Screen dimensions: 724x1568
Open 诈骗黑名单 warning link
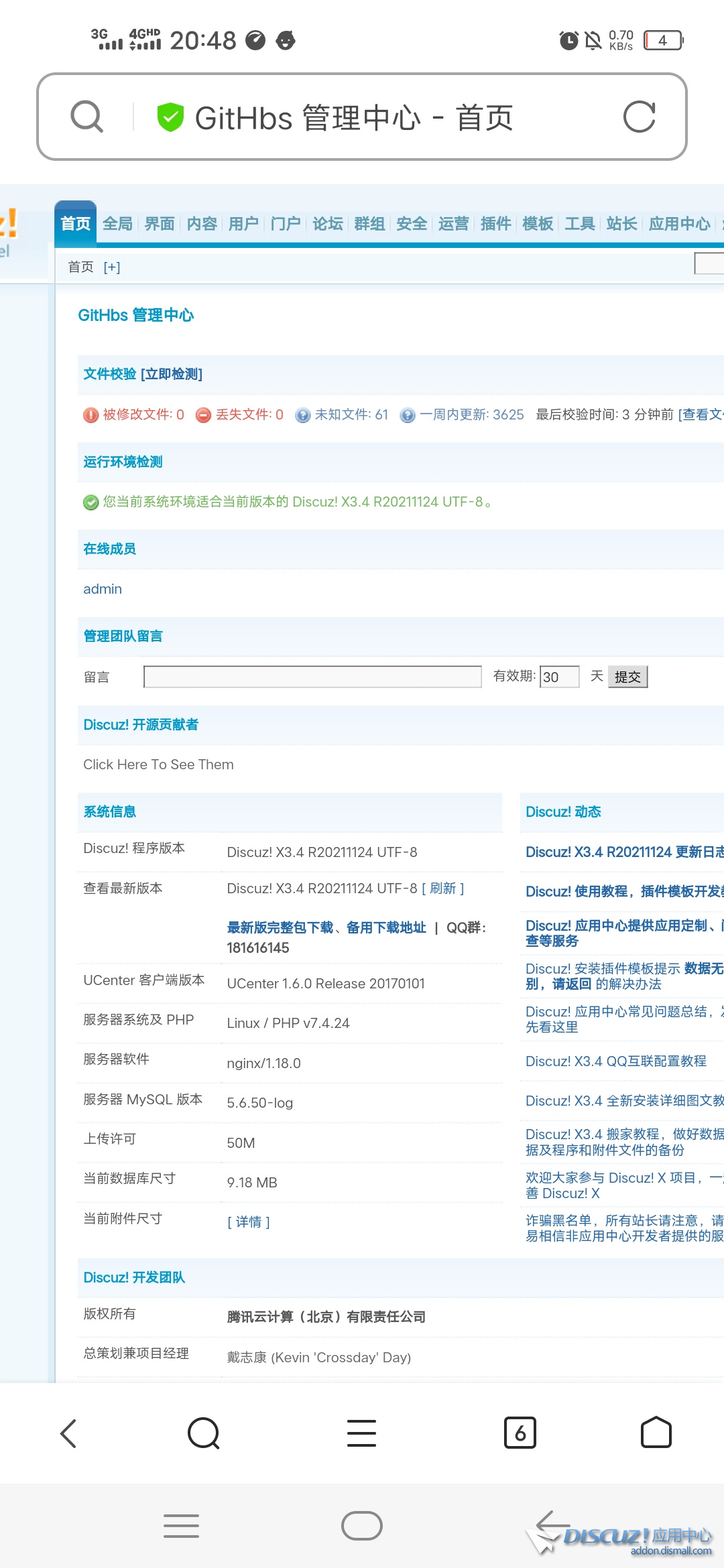point(625,1228)
